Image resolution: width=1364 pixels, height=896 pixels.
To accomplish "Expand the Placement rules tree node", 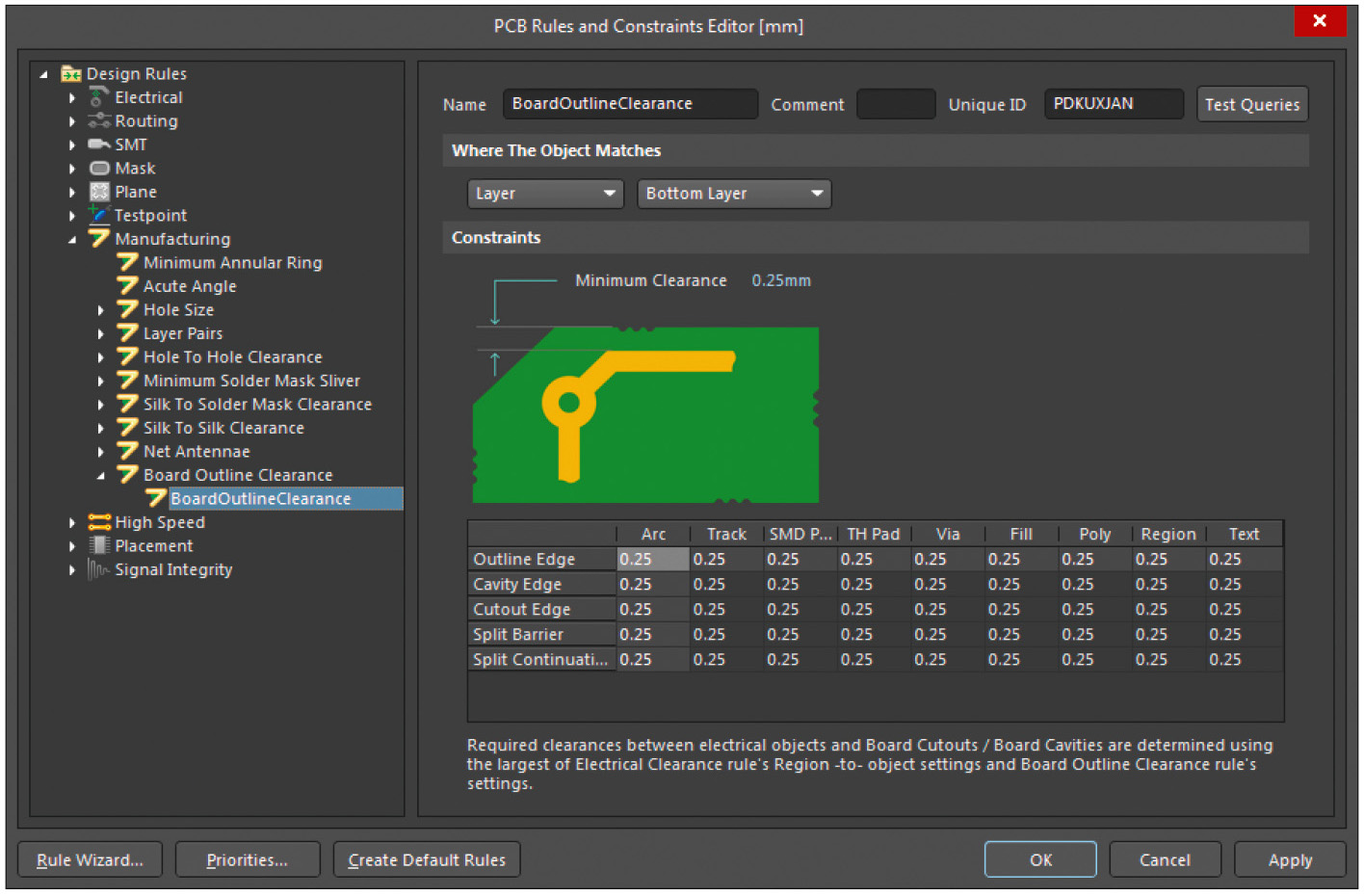I will click(x=72, y=546).
